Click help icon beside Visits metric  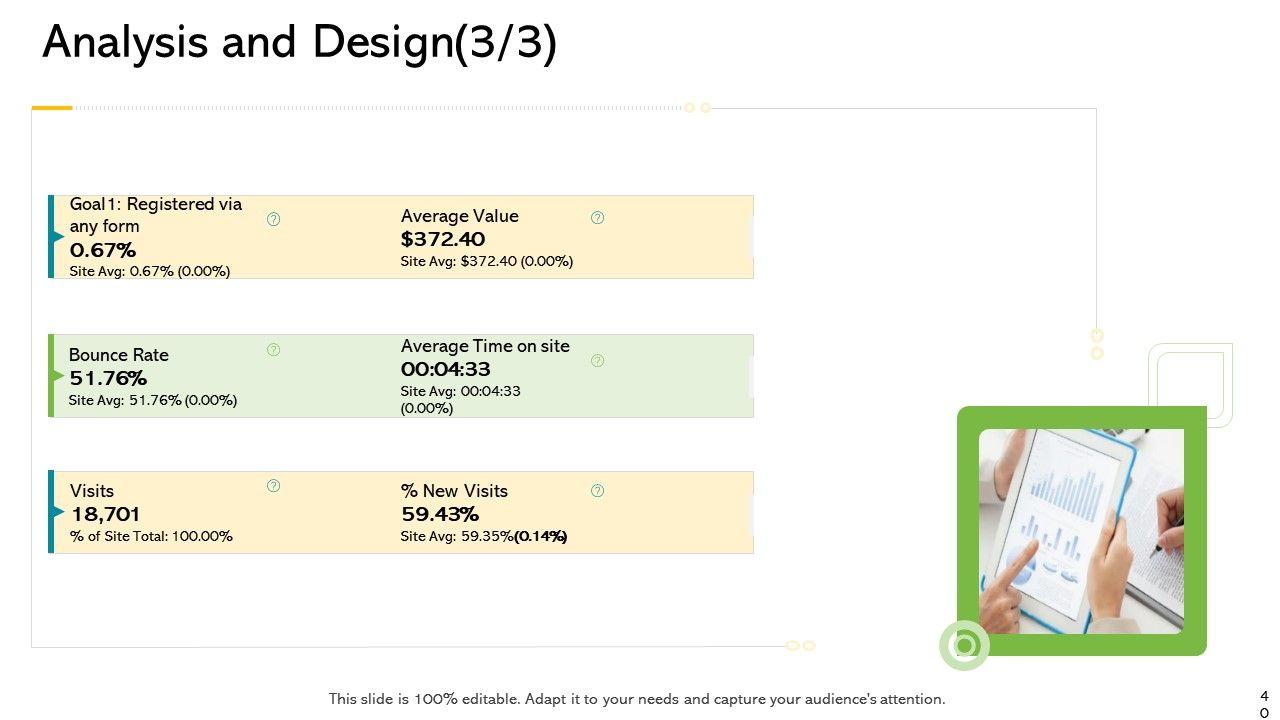(273, 486)
